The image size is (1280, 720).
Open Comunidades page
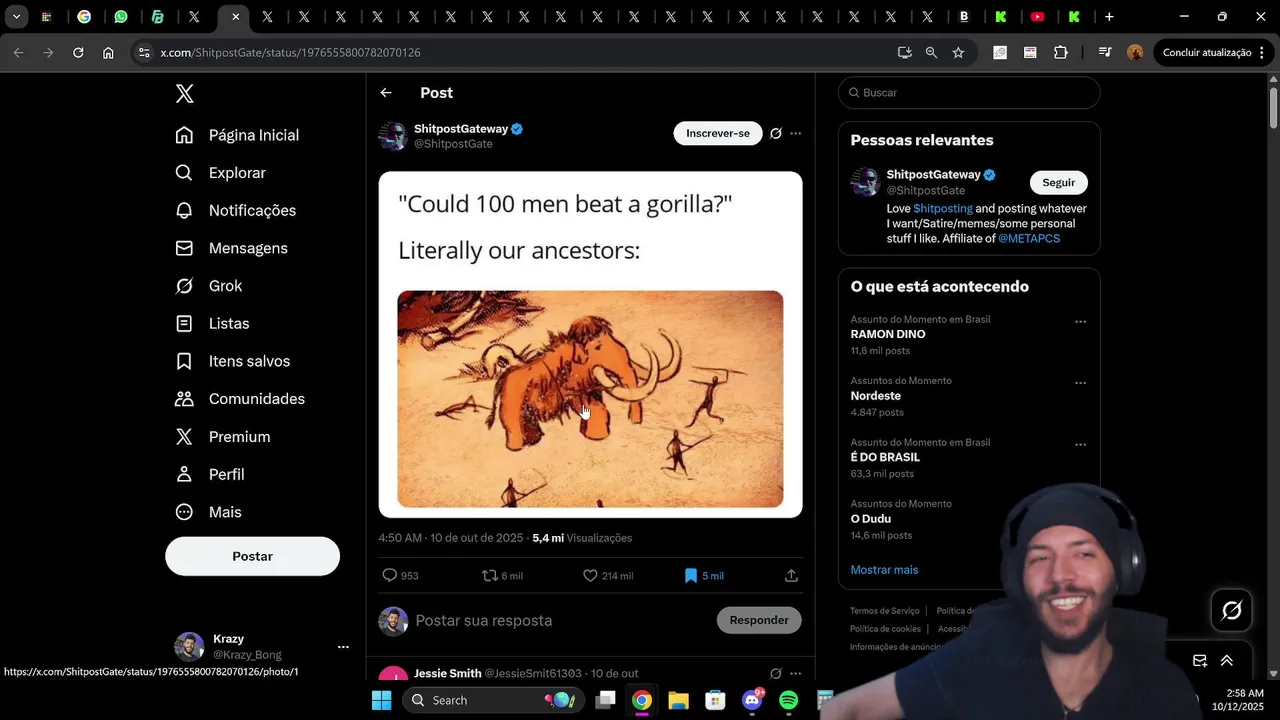240,399
